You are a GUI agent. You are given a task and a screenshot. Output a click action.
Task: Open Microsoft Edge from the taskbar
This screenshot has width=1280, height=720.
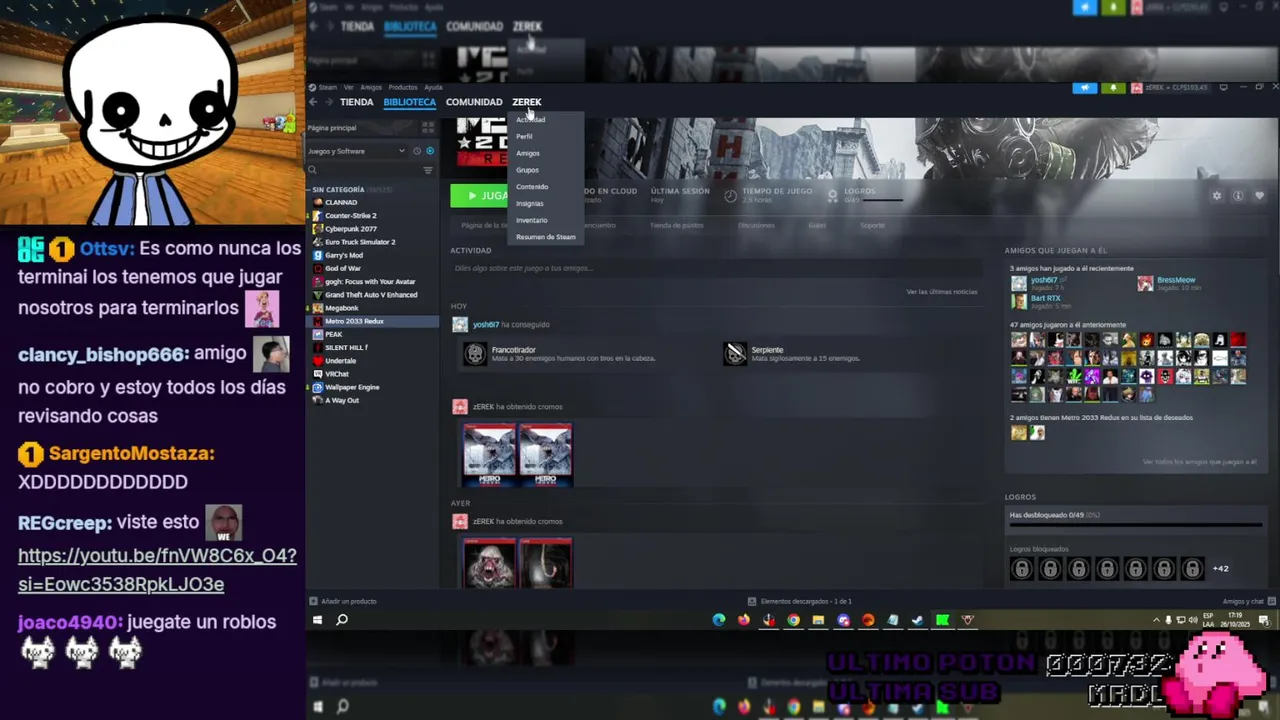718,620
